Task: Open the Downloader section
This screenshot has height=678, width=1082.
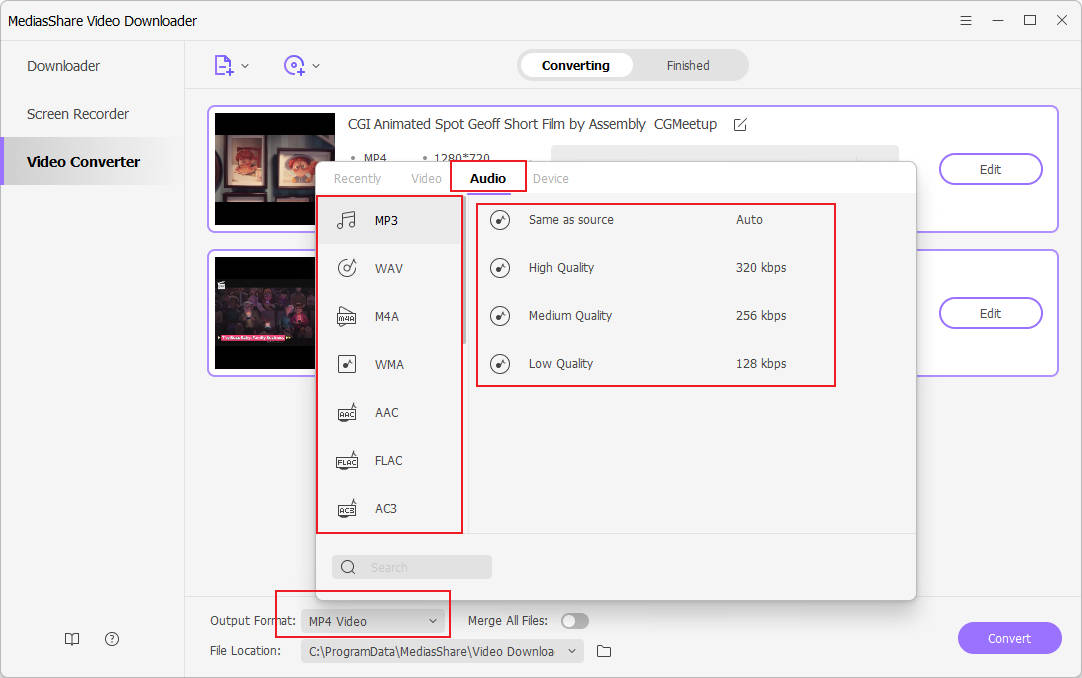Action: pyautogui.click(x=63, y=66)
